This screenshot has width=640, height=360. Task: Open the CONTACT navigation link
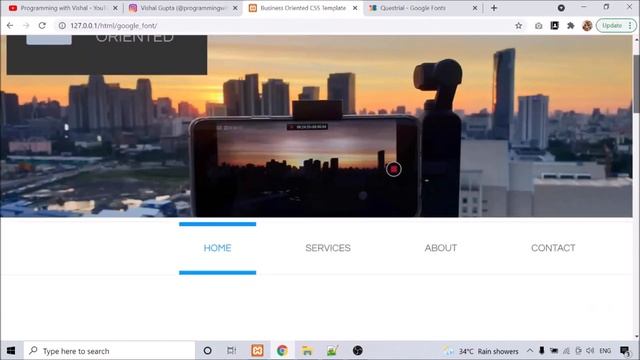click(553, 248)
